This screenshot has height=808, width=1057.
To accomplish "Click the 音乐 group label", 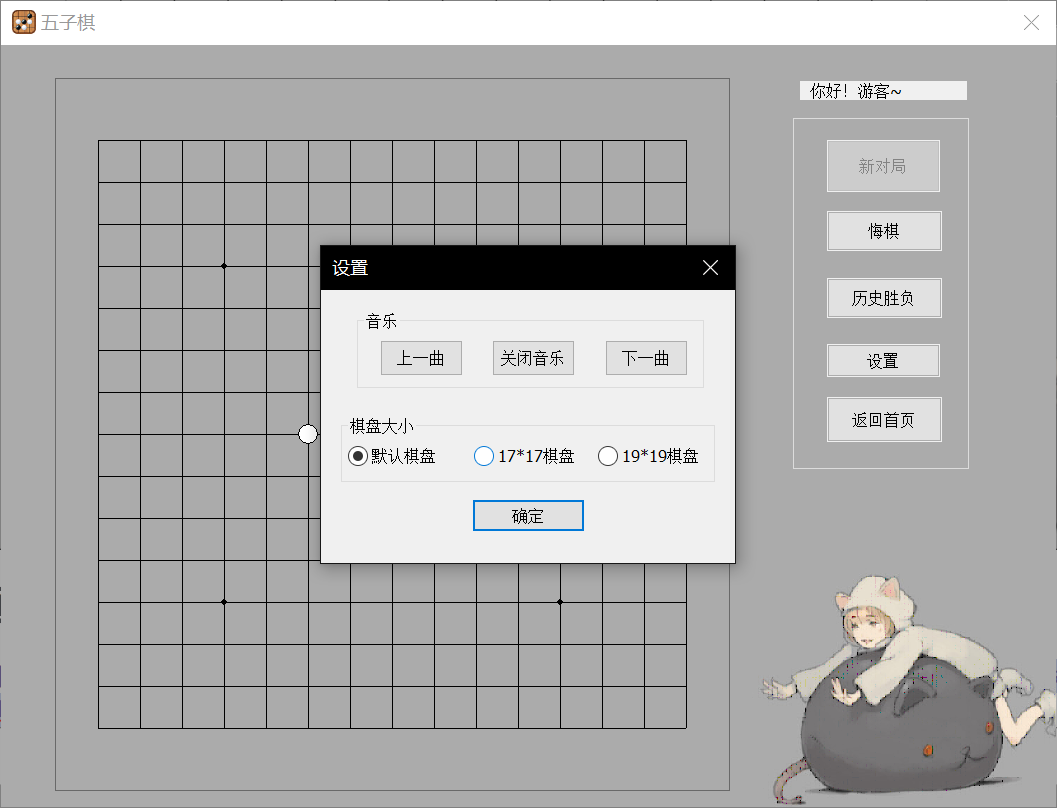I will (x=381, y=321).
